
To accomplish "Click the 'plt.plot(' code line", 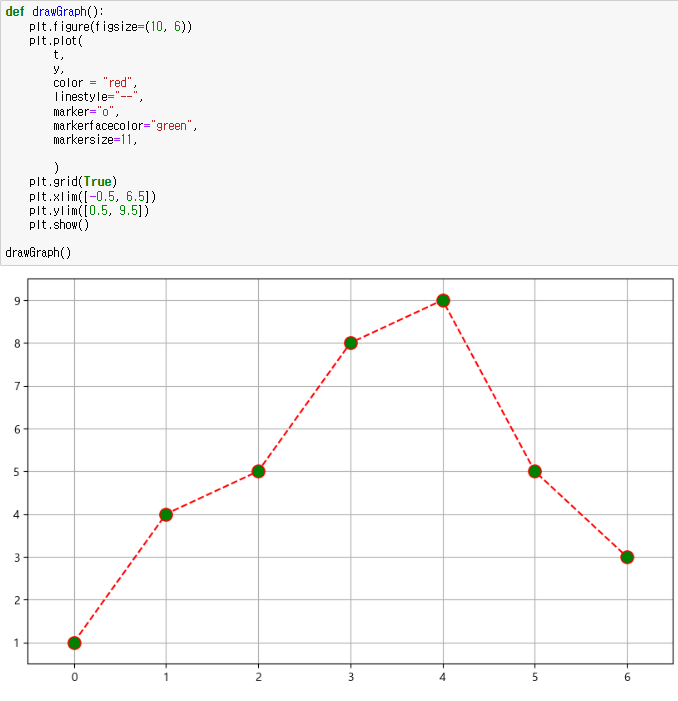I will pyautogui.click(x=56, y=41).
